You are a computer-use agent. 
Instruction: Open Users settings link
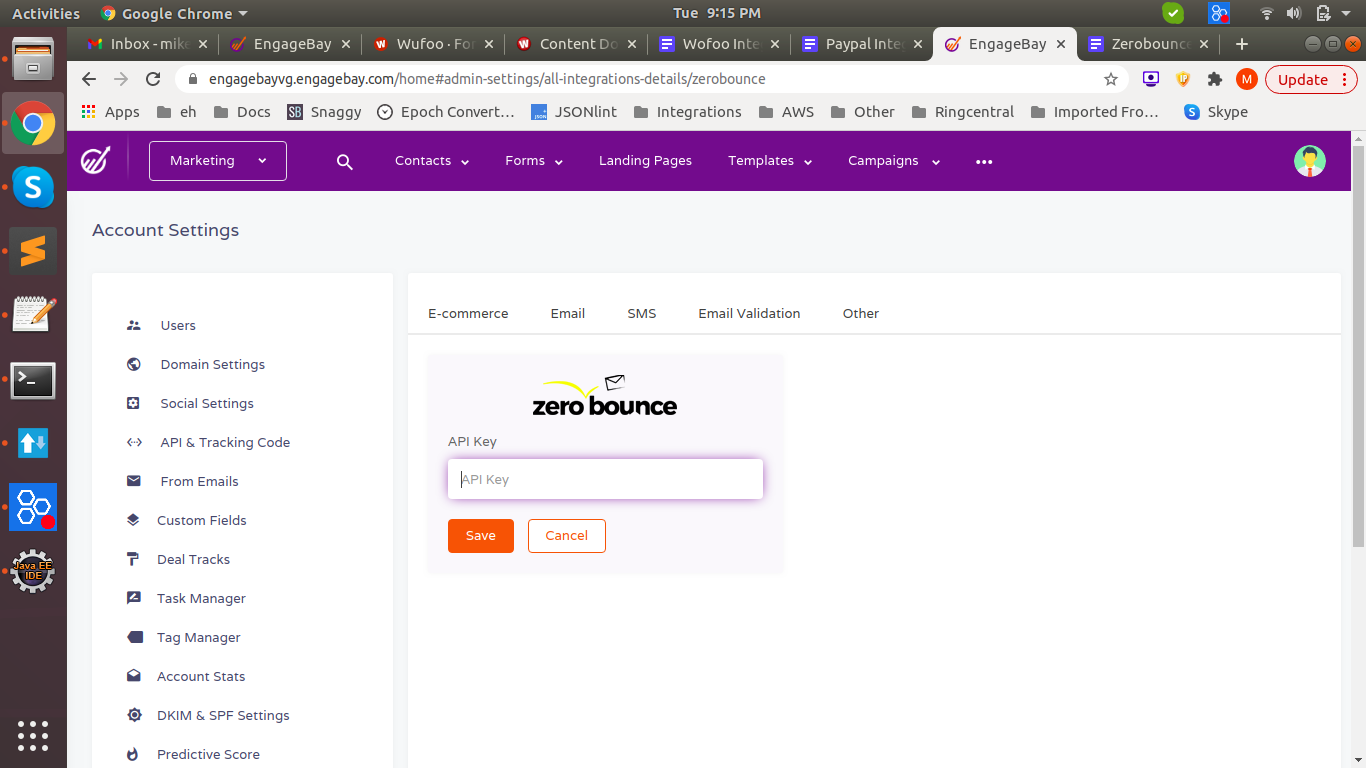coord(178,325)
